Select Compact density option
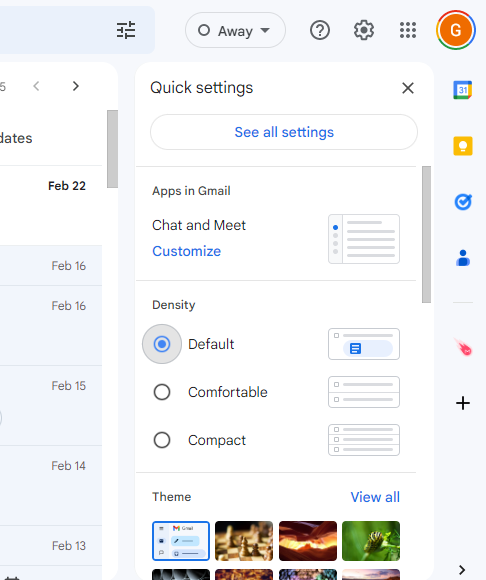The width and height of the screenshot is (486, 580). [x=162, y=440]
